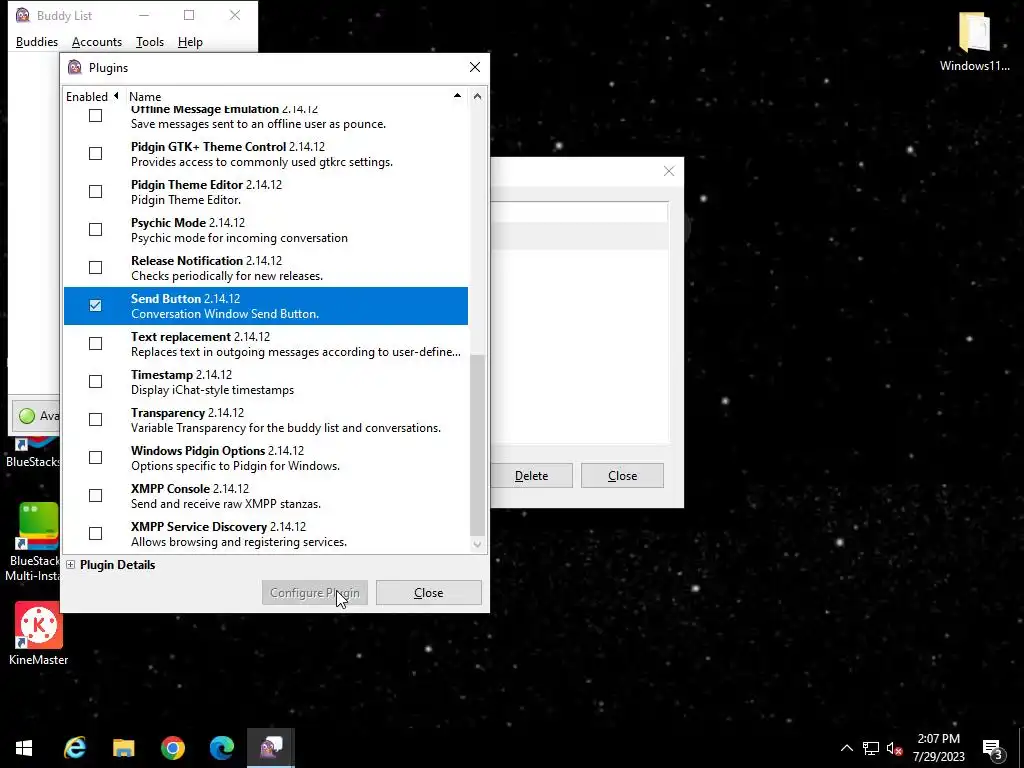Tick the Pidgin Theme Editor checkbox
Screen dimensions: 1024x768
[x=95, y=191]
